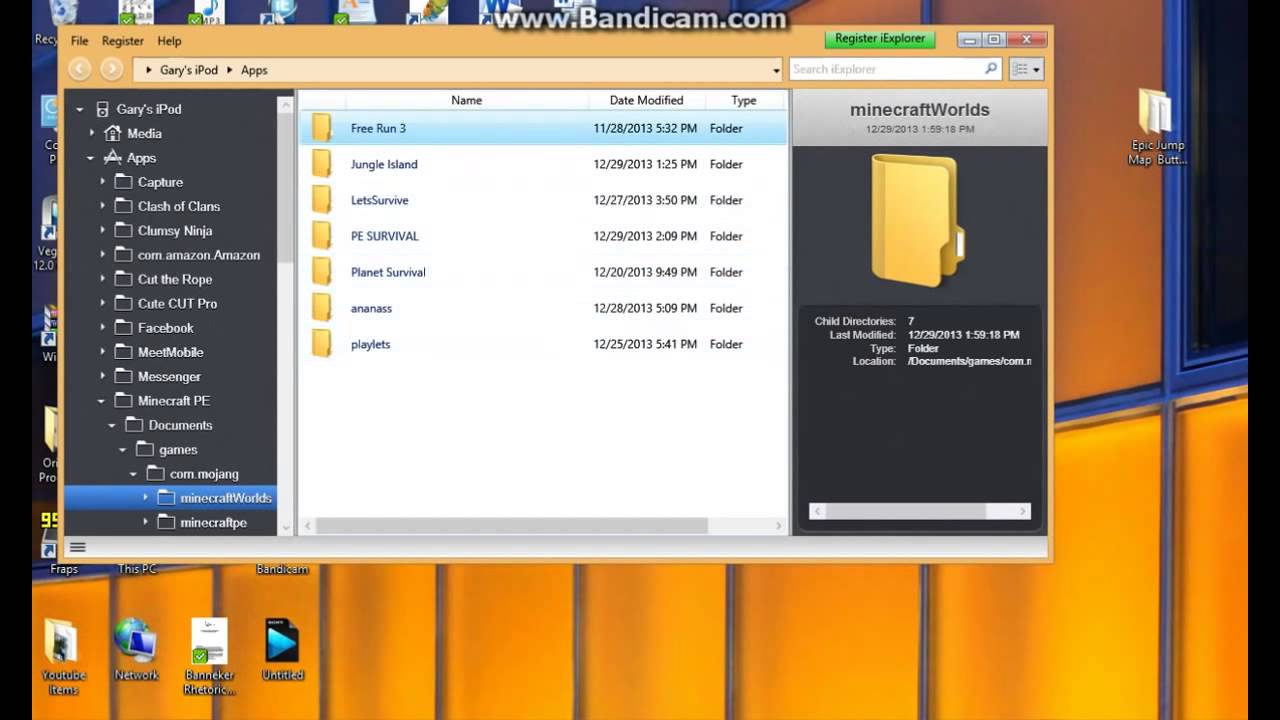Click the Capture folder icon in tree
Image resolution: width=1280 pixels, height=720 pixels.
(x=123, y=182)
